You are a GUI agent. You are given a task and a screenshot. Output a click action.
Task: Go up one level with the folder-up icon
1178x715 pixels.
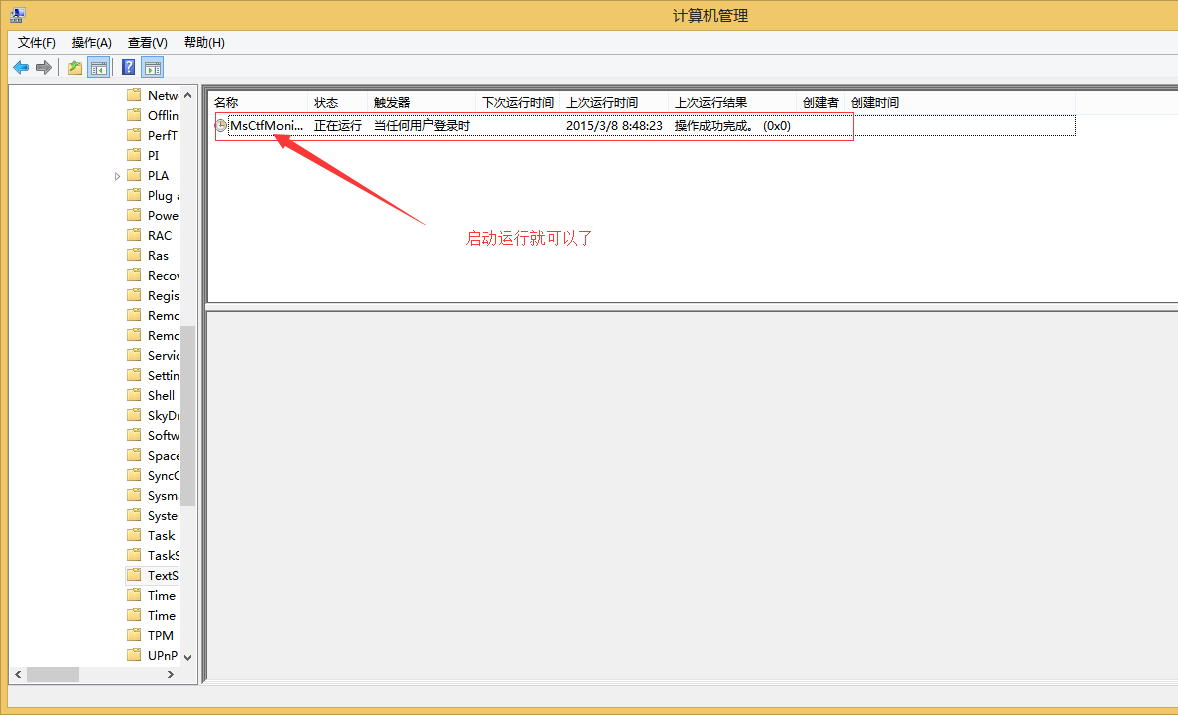(75, 68)
